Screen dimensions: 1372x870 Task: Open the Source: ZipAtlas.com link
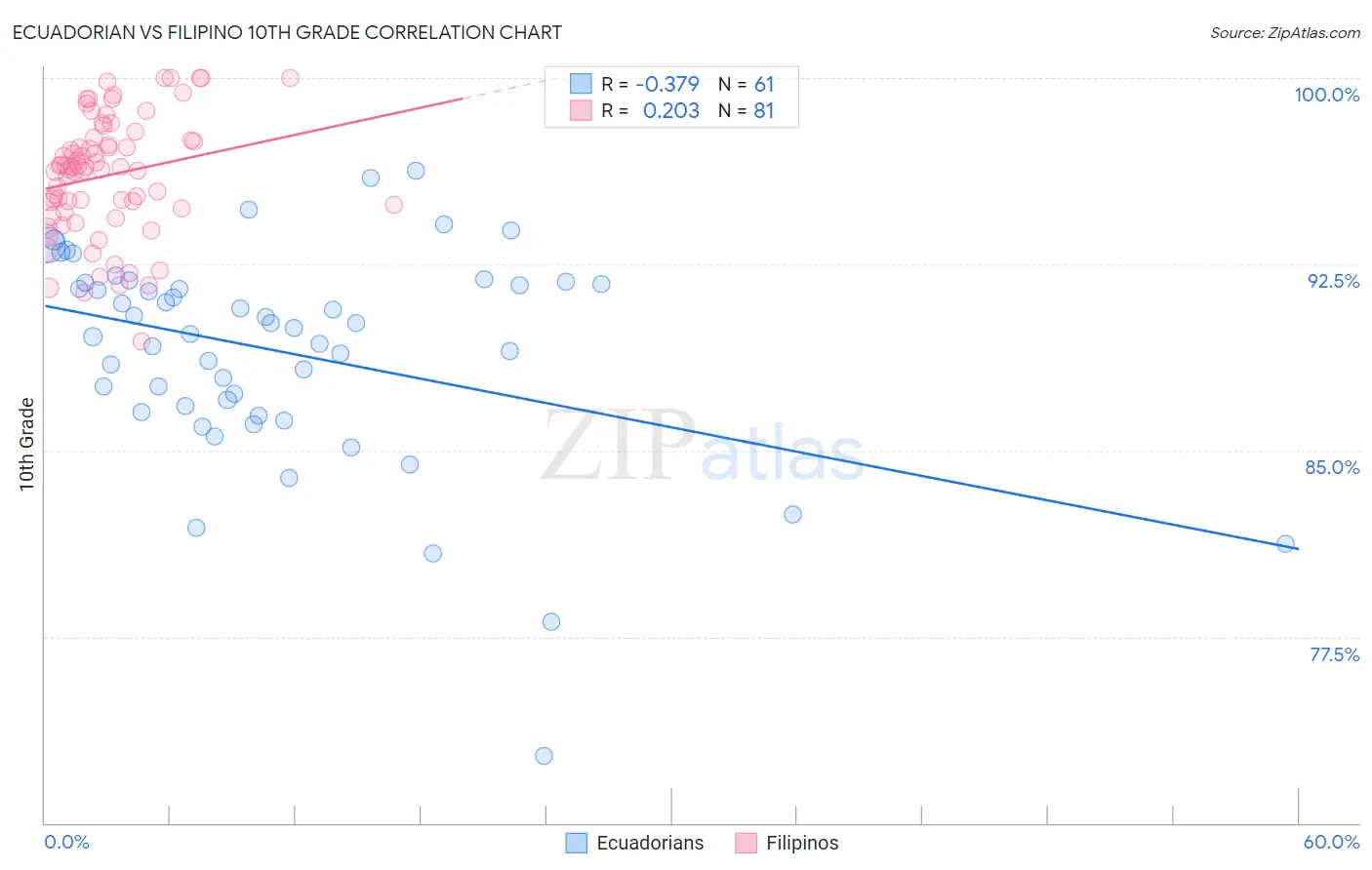(x=1285, y=32)
